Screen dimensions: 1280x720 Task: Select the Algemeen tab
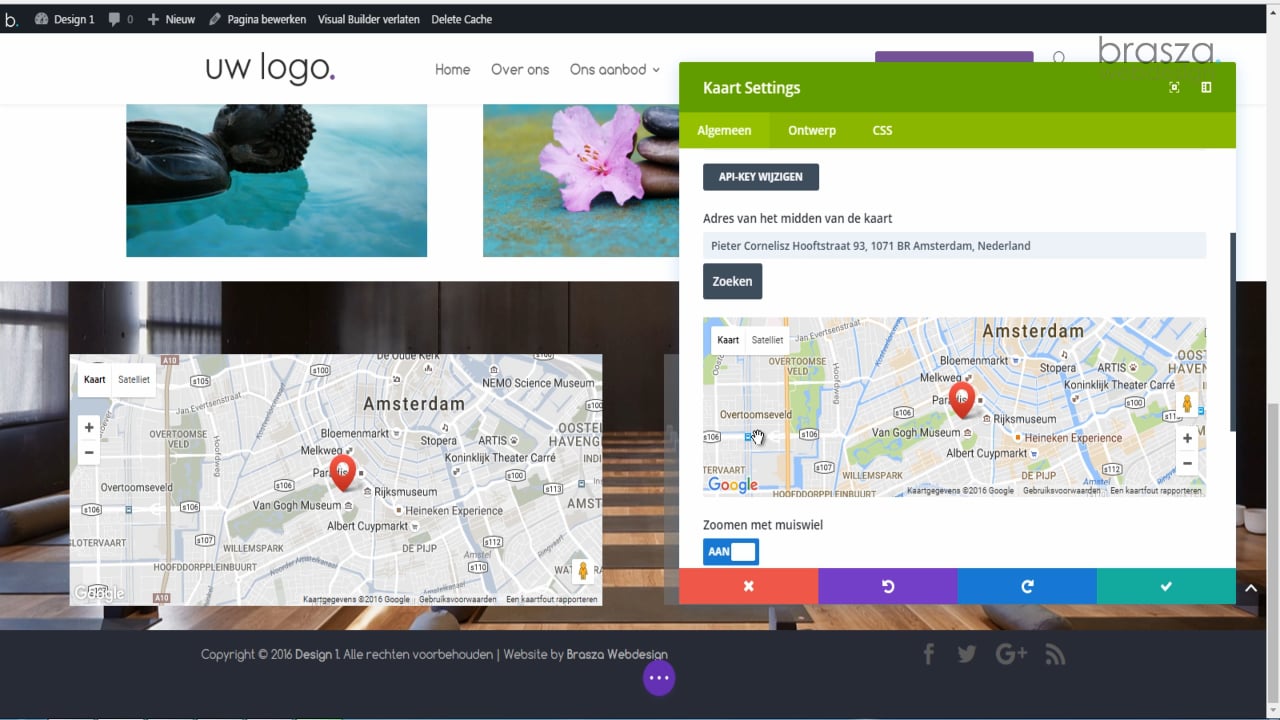coord(724,130)
